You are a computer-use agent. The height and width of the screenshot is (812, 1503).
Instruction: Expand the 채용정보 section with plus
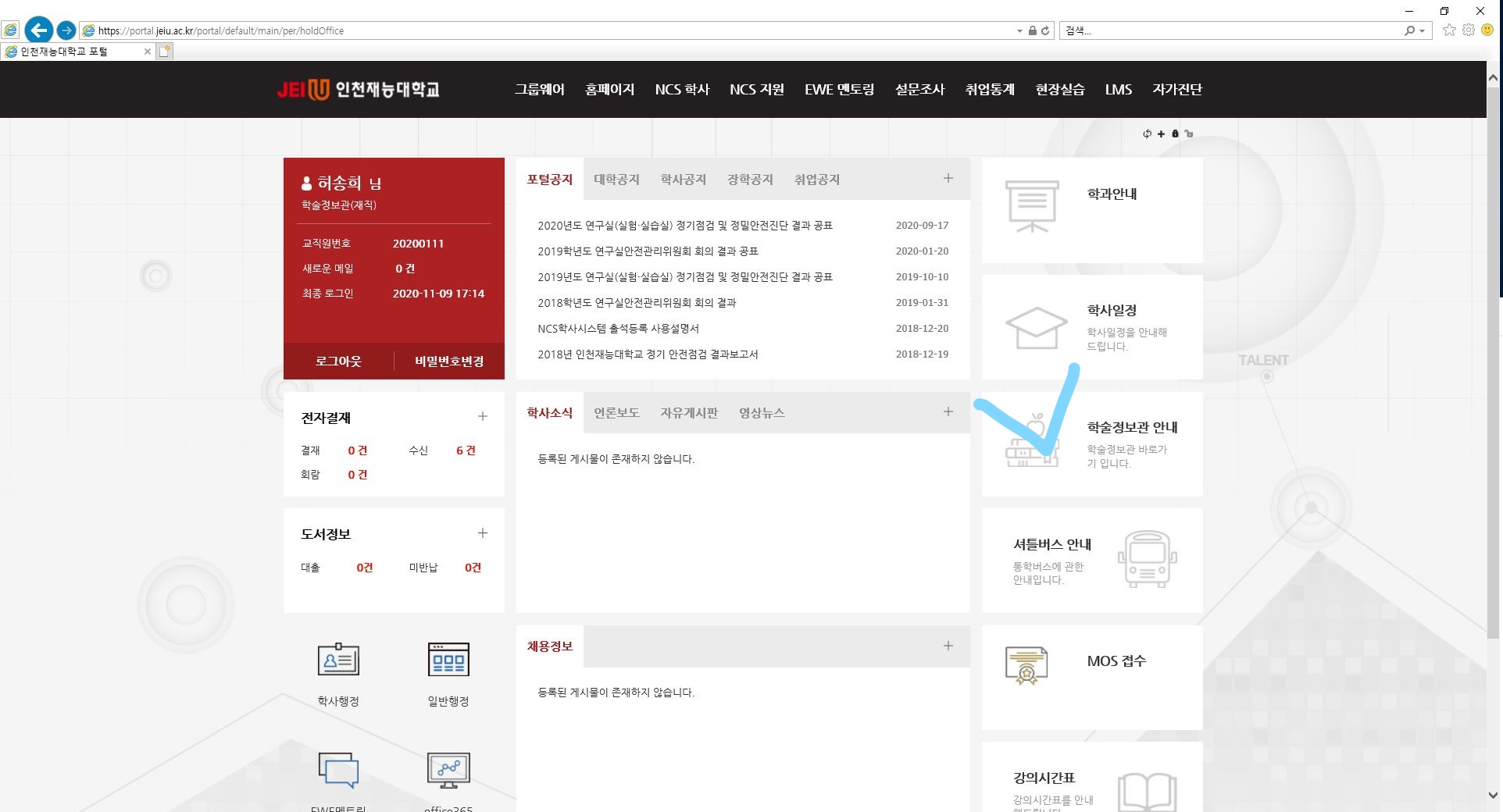[948, 646]
